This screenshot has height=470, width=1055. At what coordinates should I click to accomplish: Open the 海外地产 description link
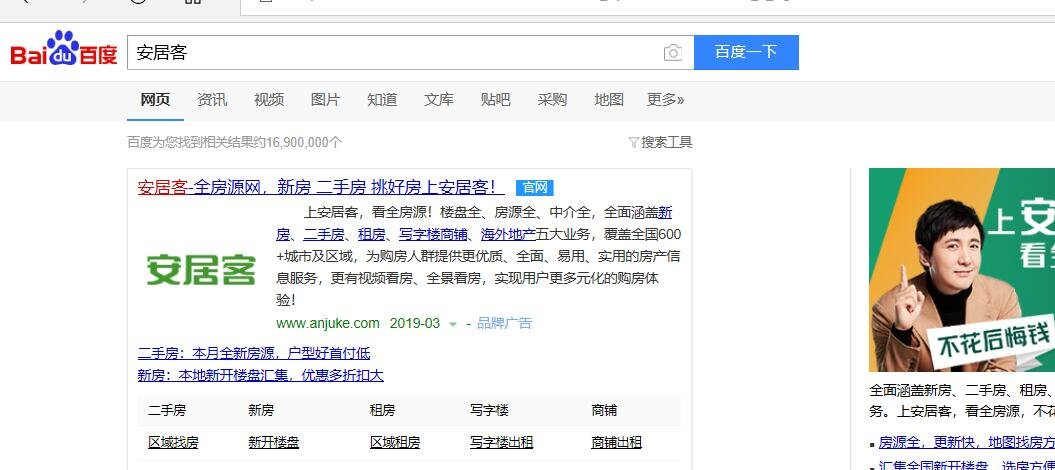508,235
